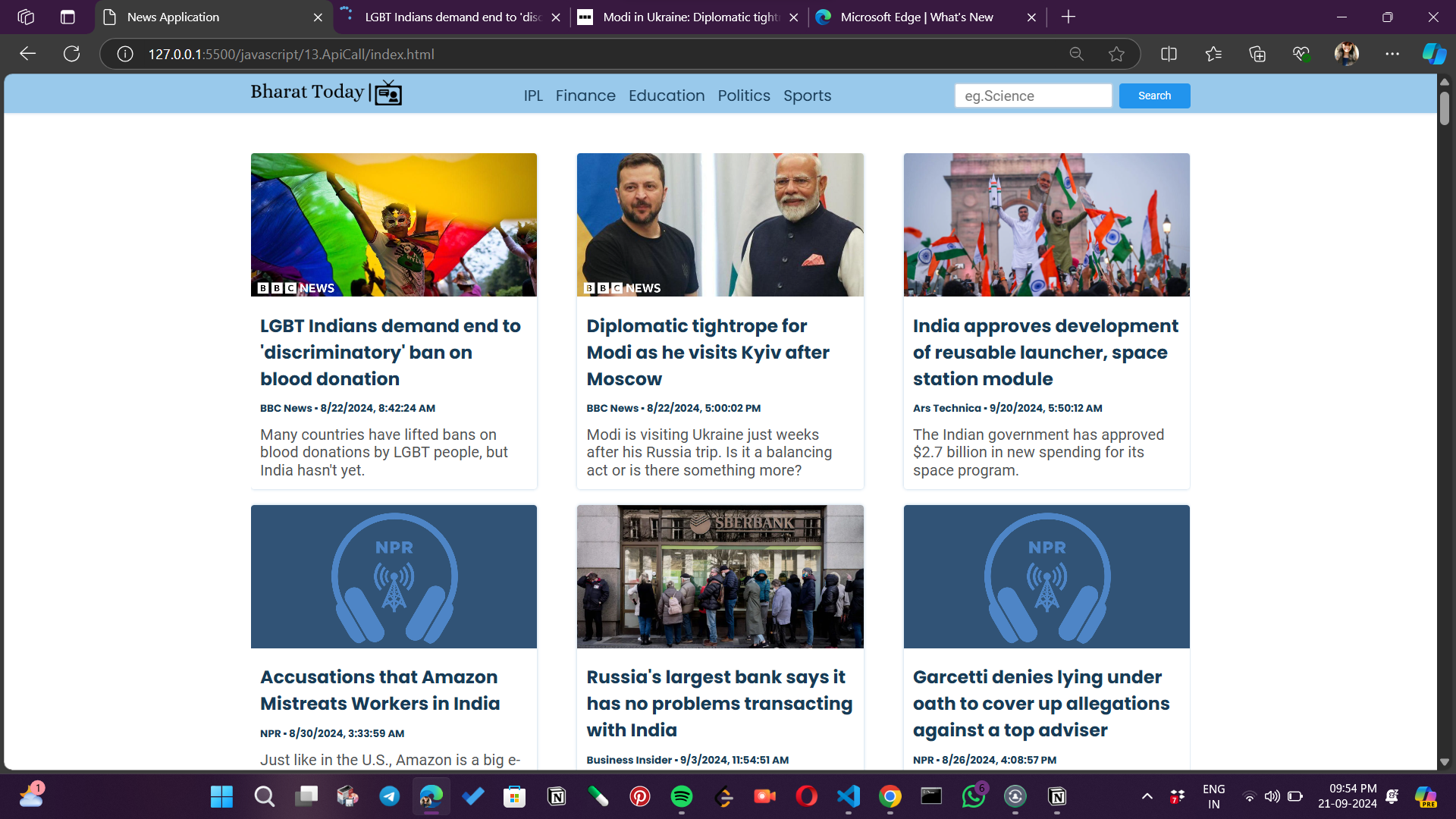Viewport: 1456px width, 819px height.
Task: Open the site info icon in address bar
Action: 124,54
